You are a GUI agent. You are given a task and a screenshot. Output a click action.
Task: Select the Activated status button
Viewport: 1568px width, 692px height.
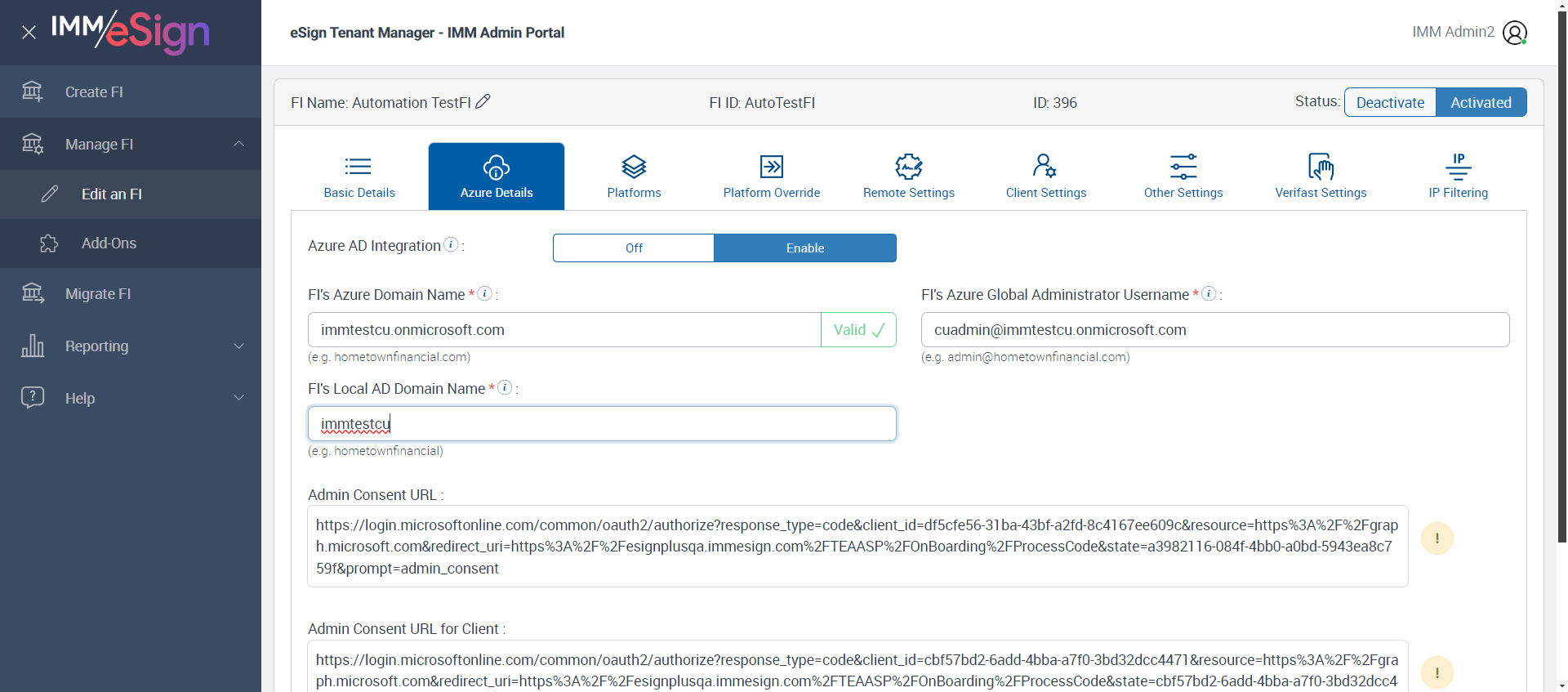(1481, 102)
